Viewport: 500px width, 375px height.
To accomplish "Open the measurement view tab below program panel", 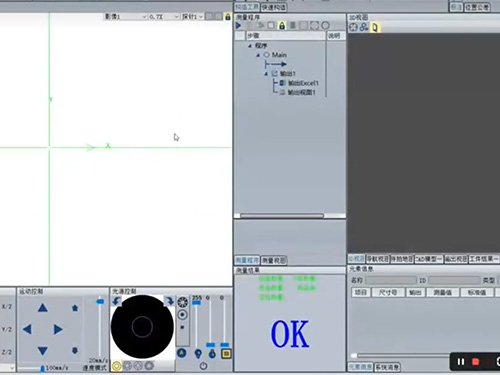I will 274,260.
